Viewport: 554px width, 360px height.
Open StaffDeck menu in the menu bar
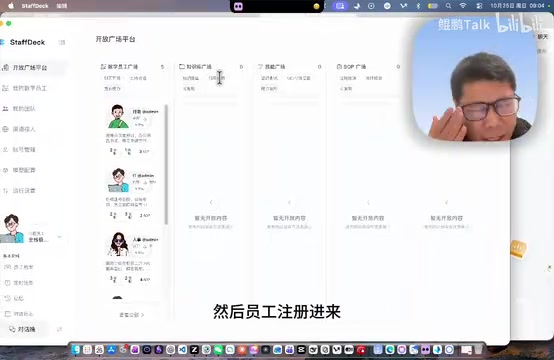coord(35,6)
